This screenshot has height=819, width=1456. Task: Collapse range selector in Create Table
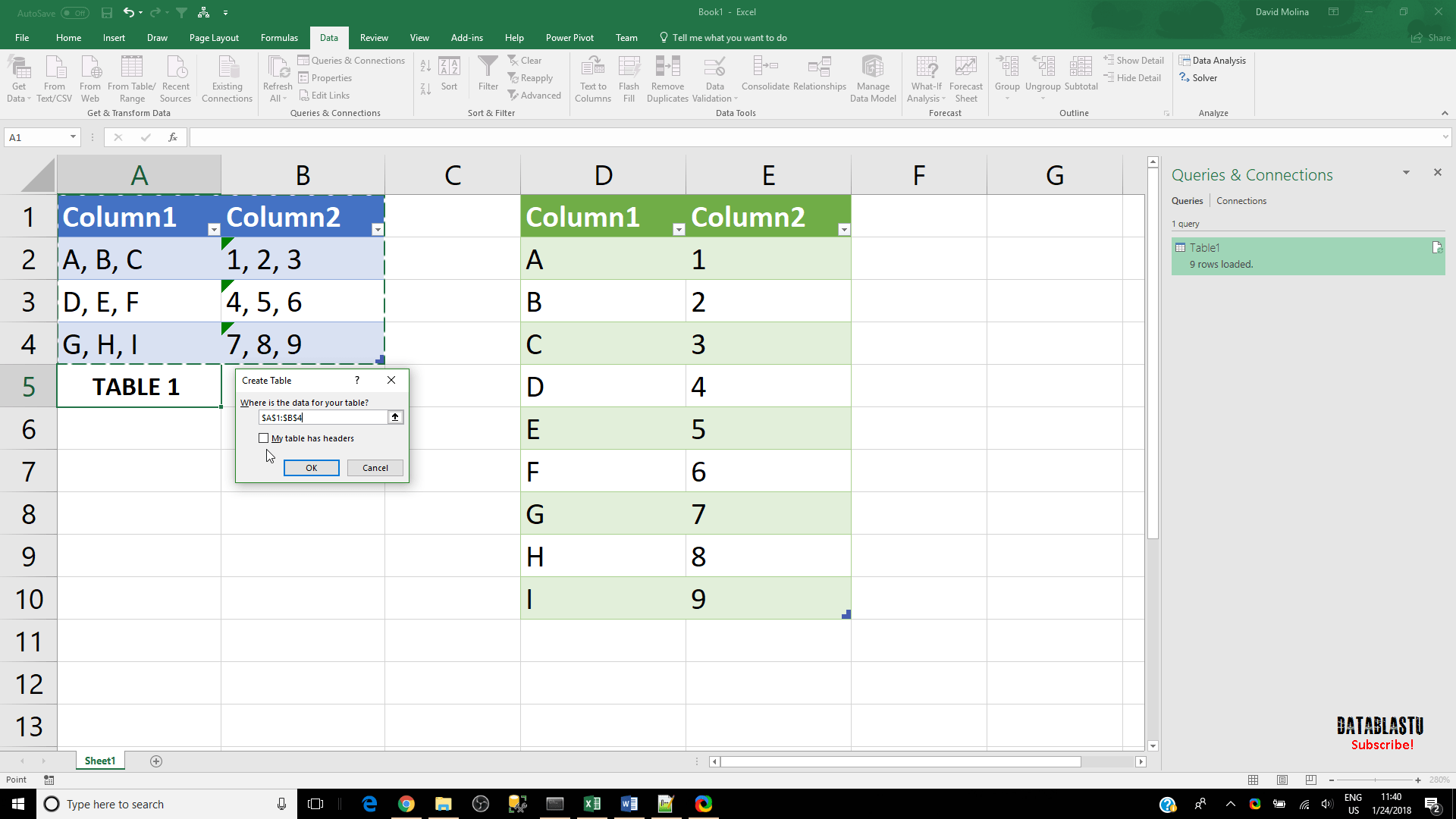point(395,417)
